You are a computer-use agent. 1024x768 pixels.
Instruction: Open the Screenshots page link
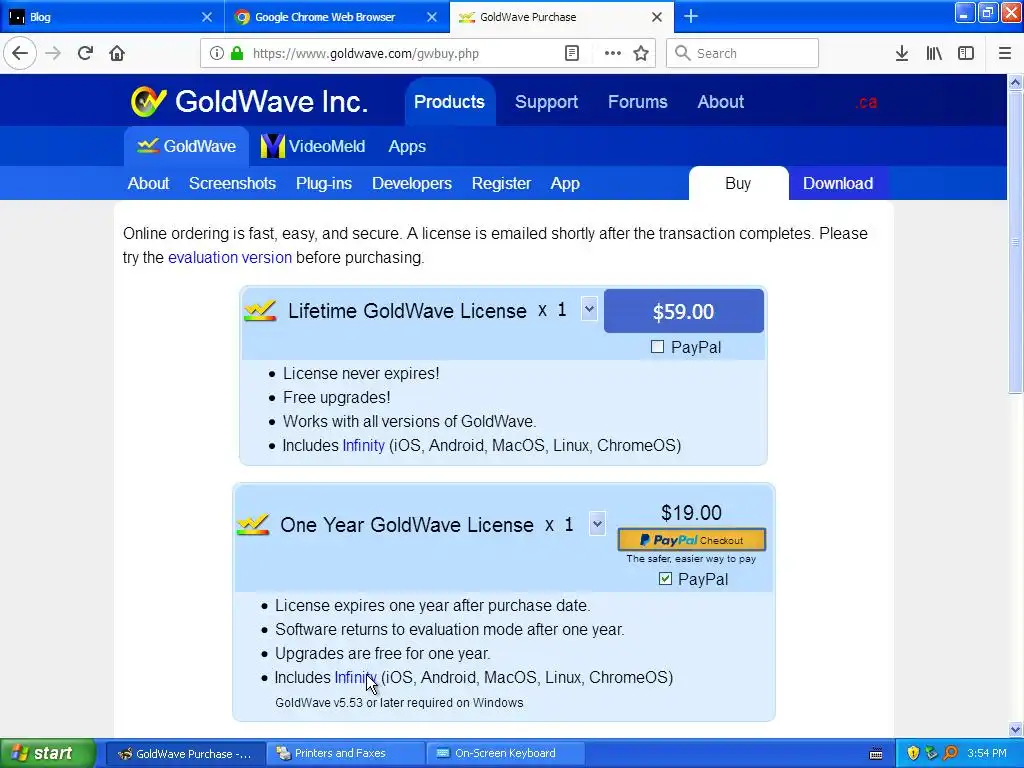pos(232,184)
